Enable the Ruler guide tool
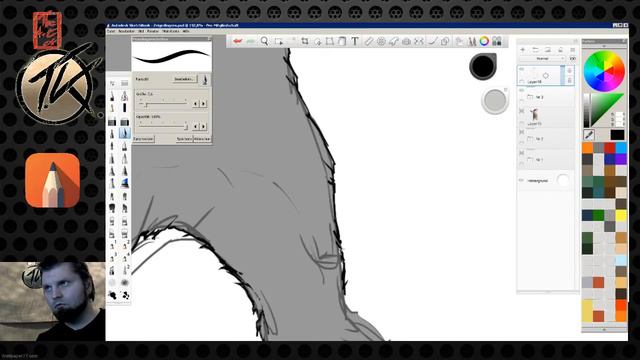This screenshot has width=640, height=360. pos(369,41)
